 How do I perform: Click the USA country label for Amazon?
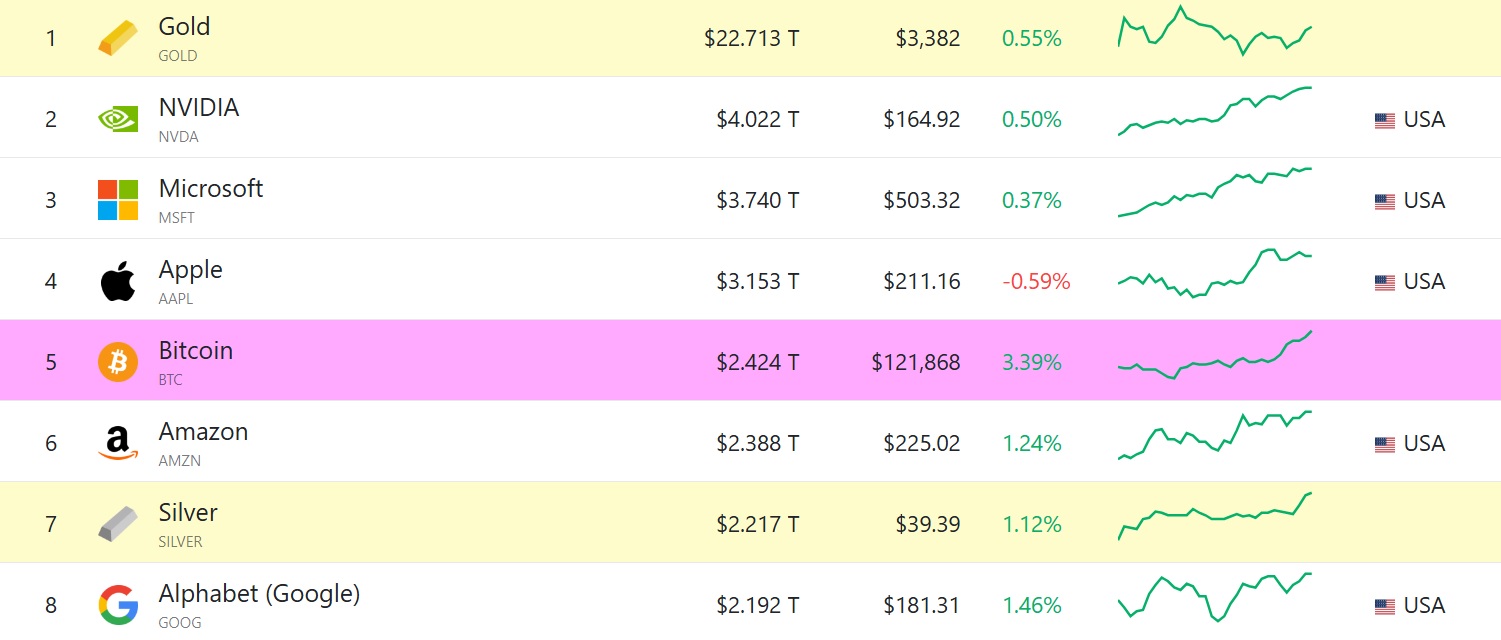pyautogui.click(x=1424, y=443)
